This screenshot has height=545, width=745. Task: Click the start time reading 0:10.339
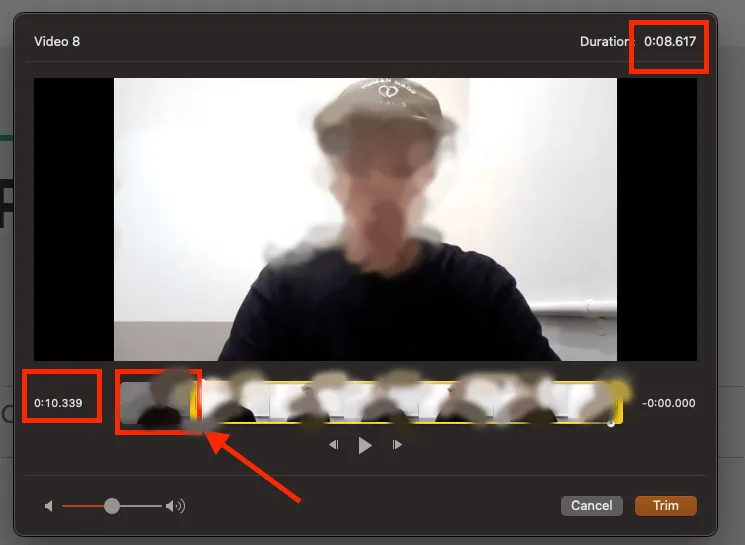click(58, 404)
